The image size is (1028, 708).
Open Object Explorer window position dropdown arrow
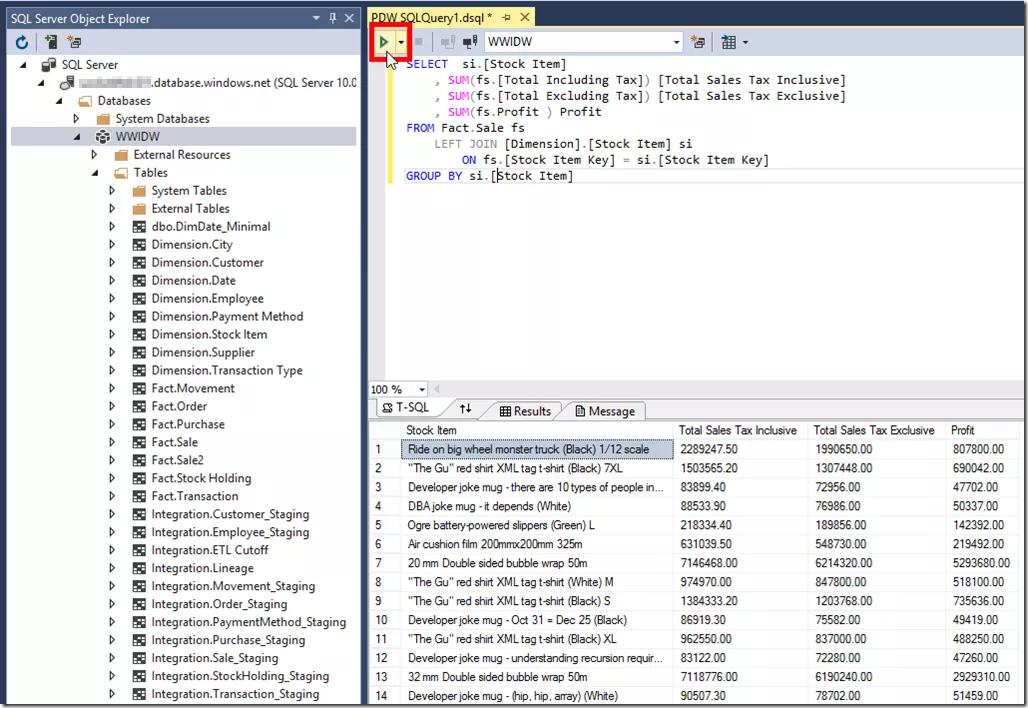(x=316, y=18)
